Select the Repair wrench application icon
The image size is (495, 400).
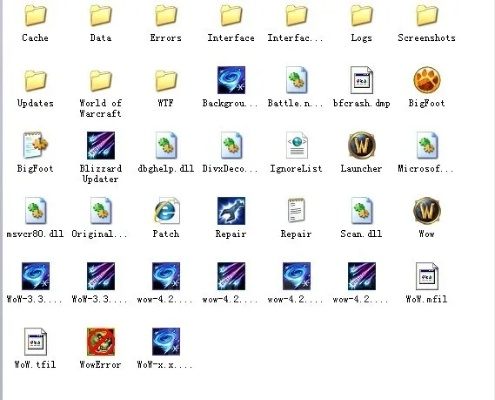(231, 211)
